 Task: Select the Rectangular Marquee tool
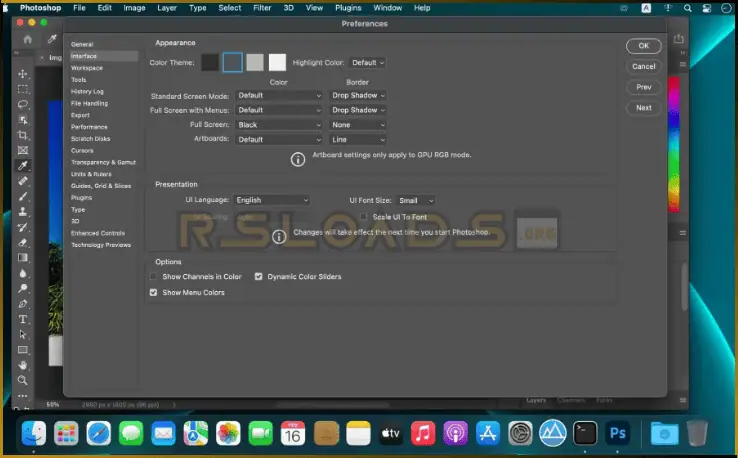23,89
